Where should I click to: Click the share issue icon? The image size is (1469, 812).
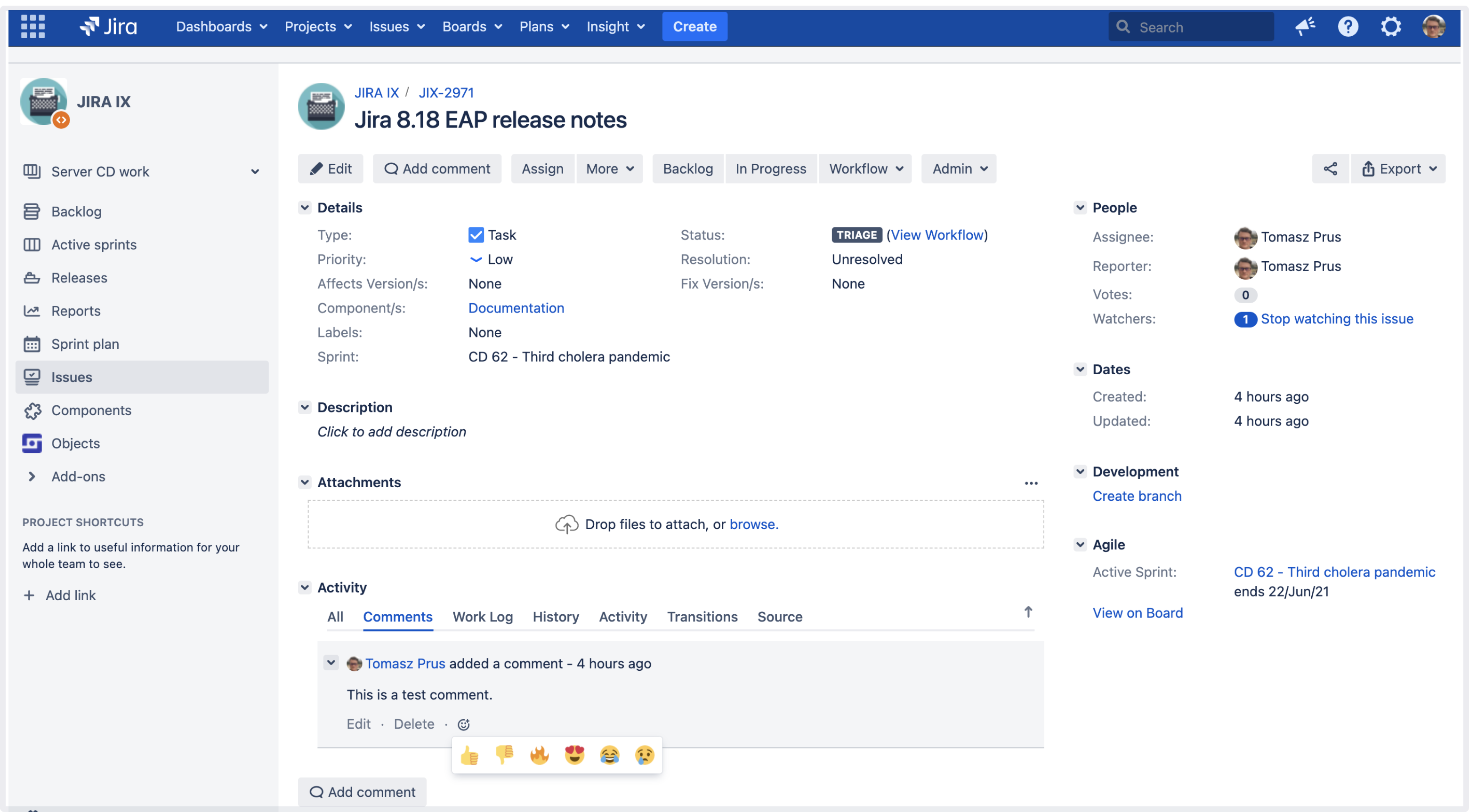click(x=1330, y=168)
